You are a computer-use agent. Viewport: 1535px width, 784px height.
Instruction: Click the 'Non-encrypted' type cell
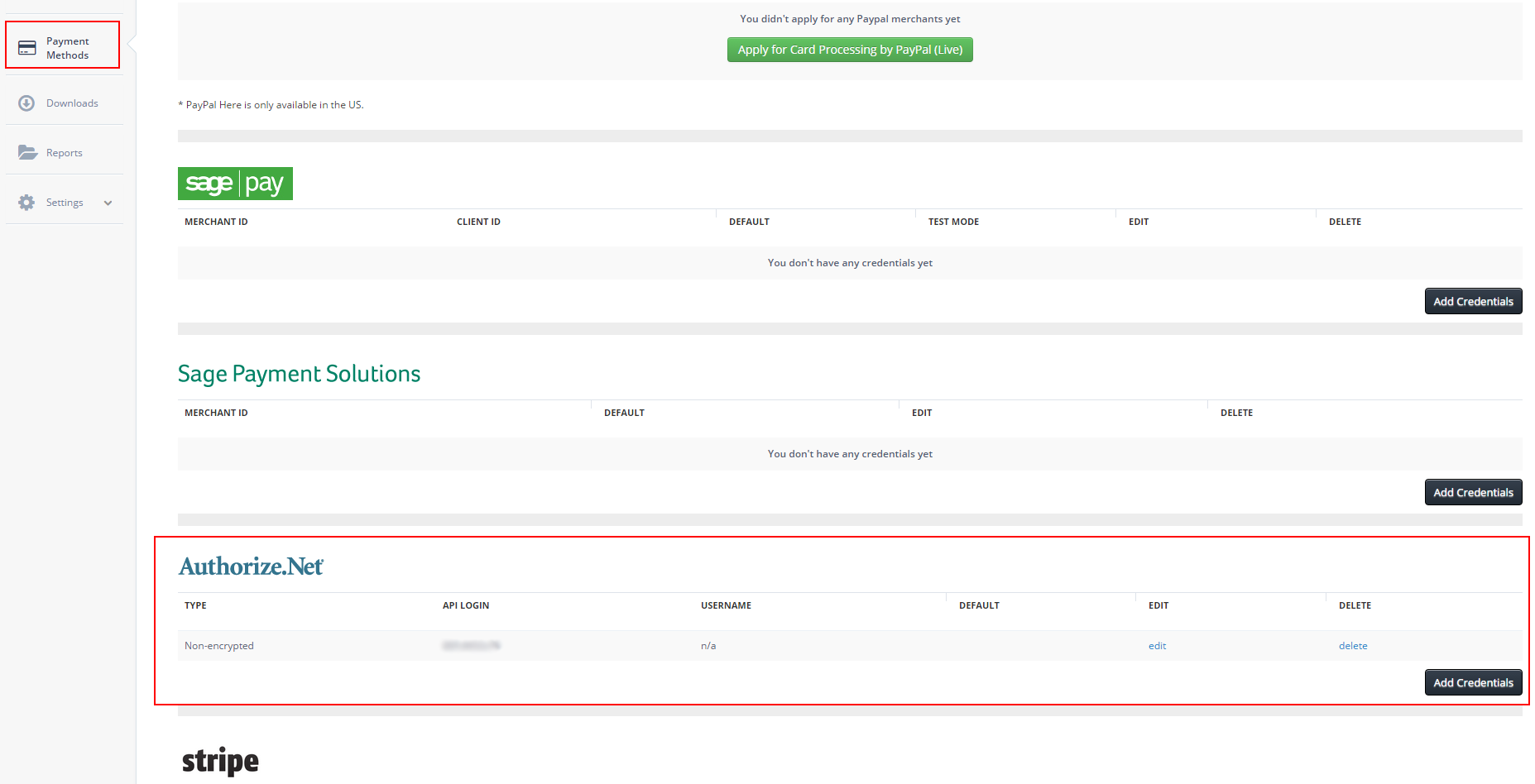click(219, 646)
